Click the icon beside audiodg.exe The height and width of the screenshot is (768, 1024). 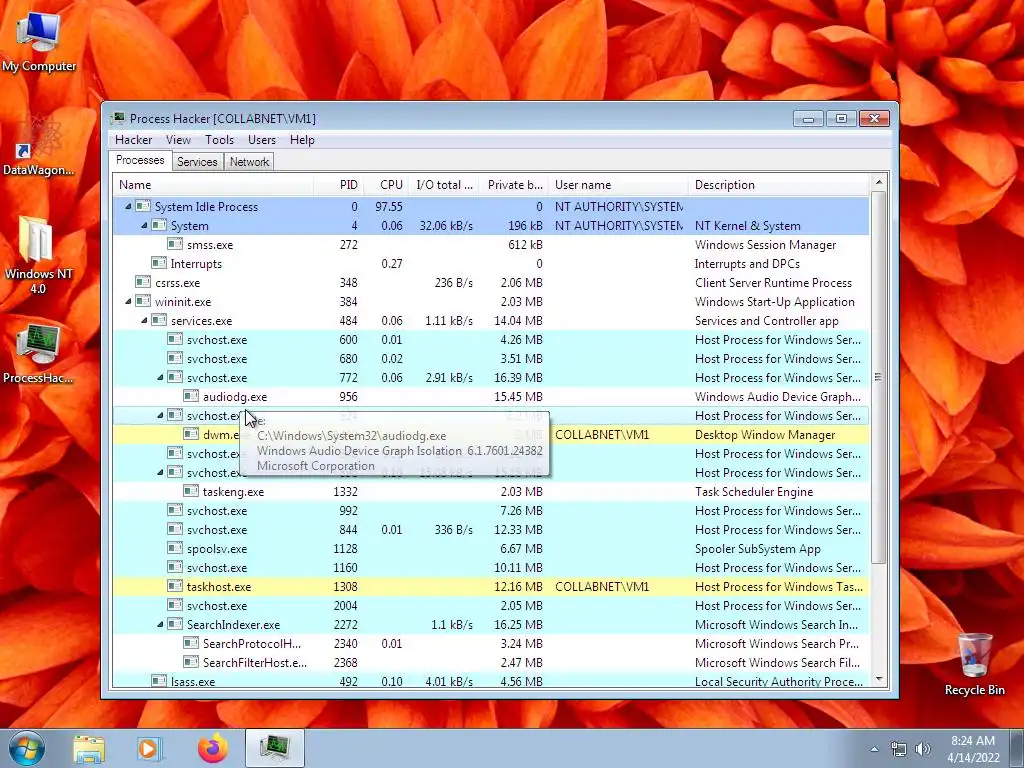(191, 396)
